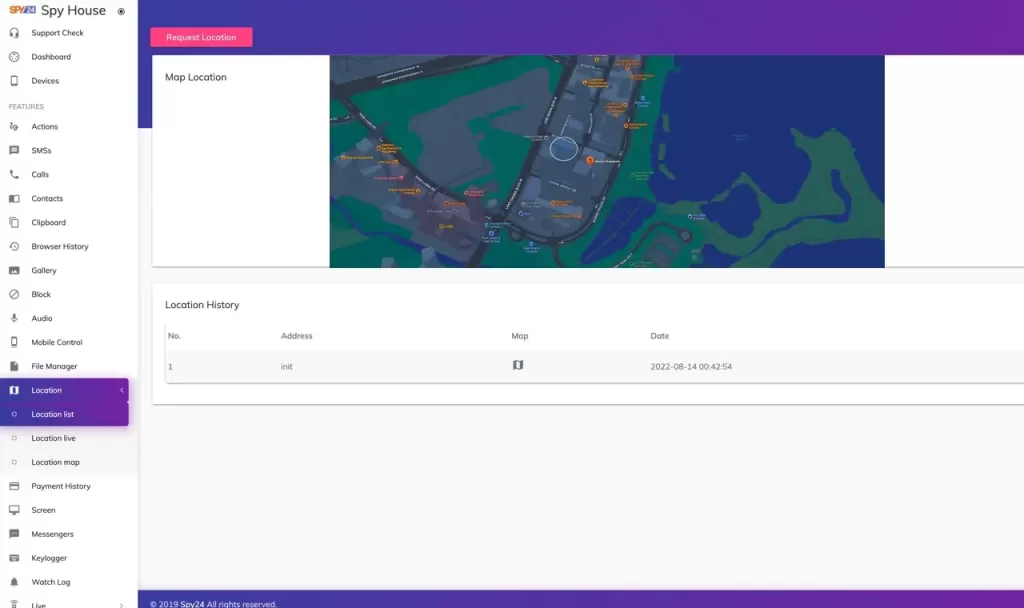Image resolution: width=1024 pixels, height=608 pixels.
Task: Open the Location list submenu item
Action: [64, 414]
